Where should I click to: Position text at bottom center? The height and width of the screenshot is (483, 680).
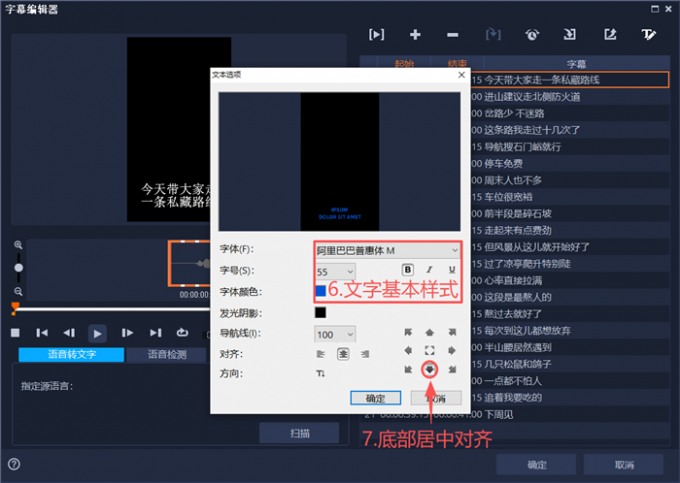(429, 369)
